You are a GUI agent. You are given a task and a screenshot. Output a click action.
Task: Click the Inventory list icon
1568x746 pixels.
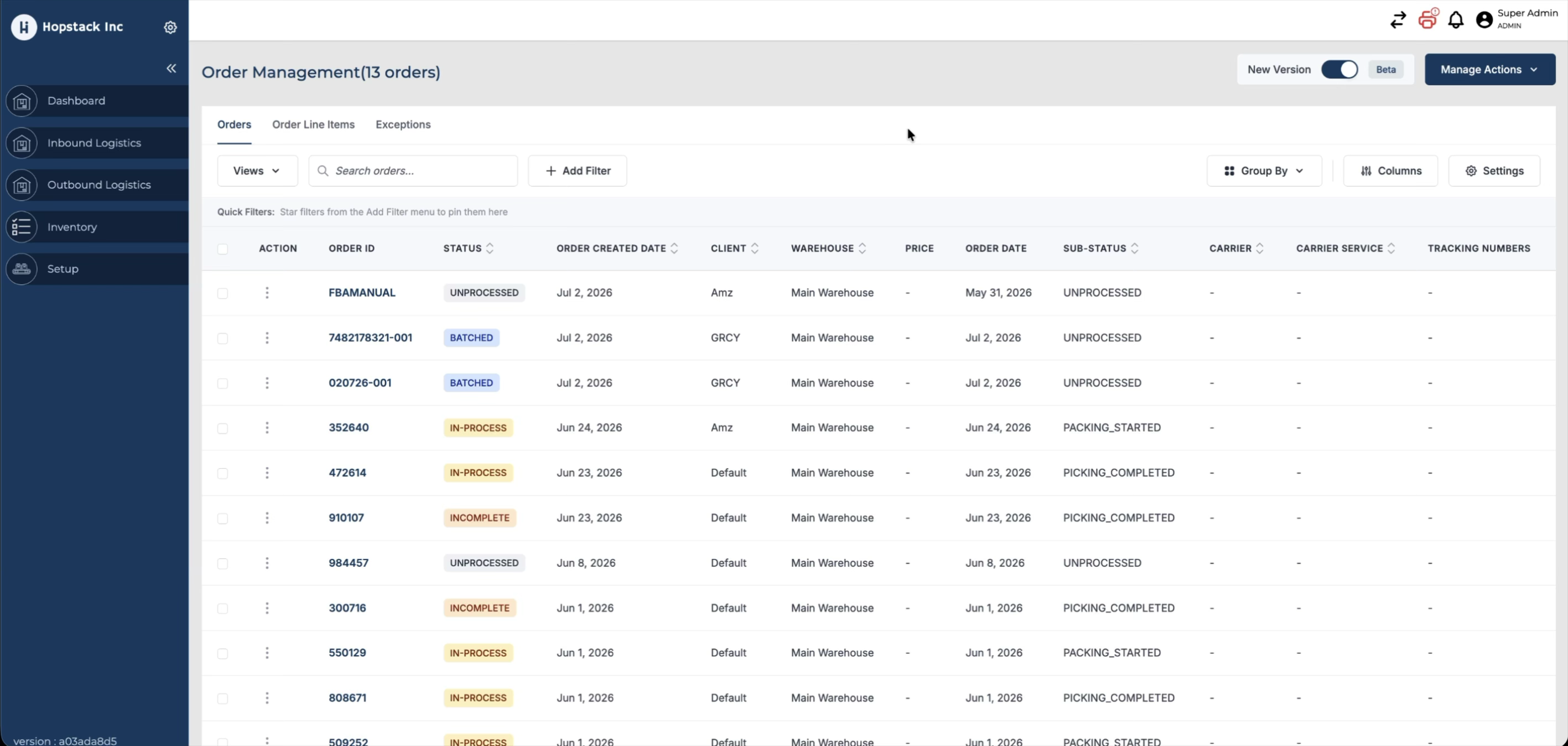coord(22,227)
